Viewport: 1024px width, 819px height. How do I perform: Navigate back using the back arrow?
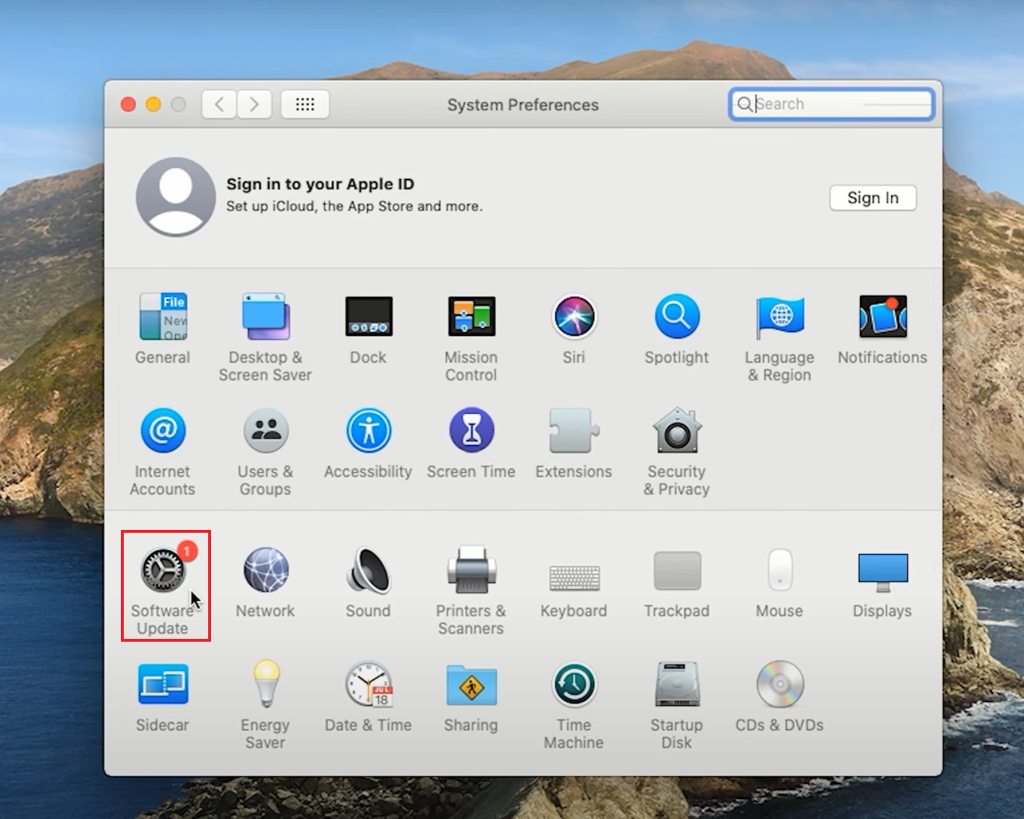tap(219, 103)
